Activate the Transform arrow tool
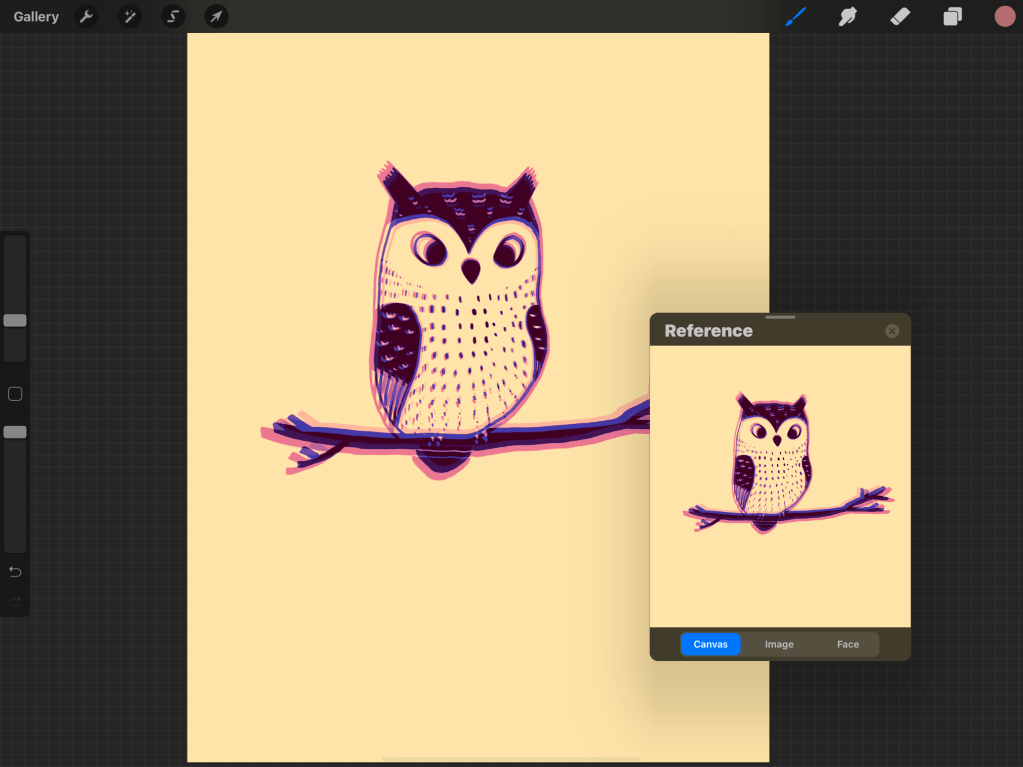1023x767 pixels. pos(216,17)
